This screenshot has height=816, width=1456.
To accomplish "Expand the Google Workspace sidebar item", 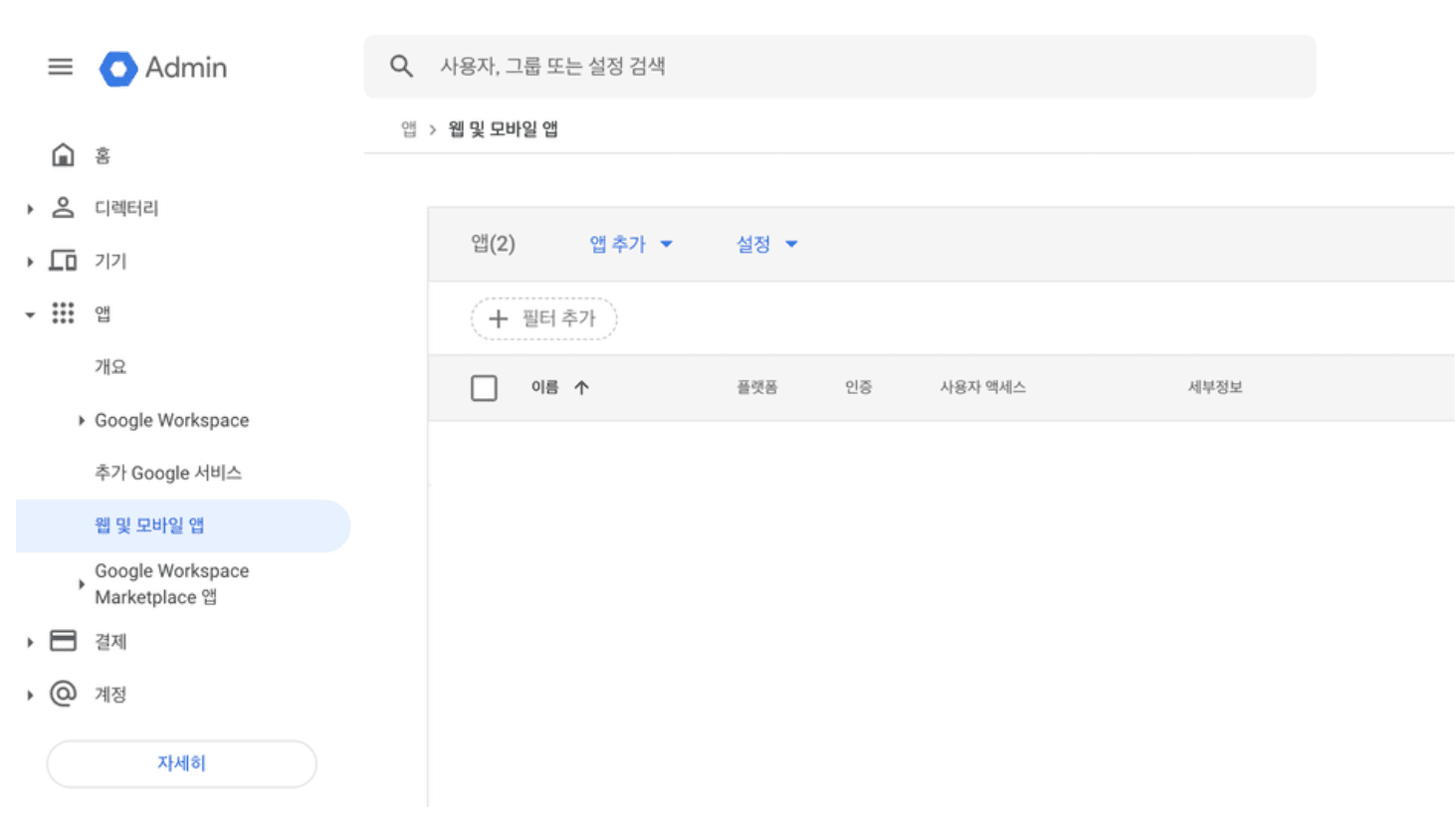I will click(x=81, y=420).
